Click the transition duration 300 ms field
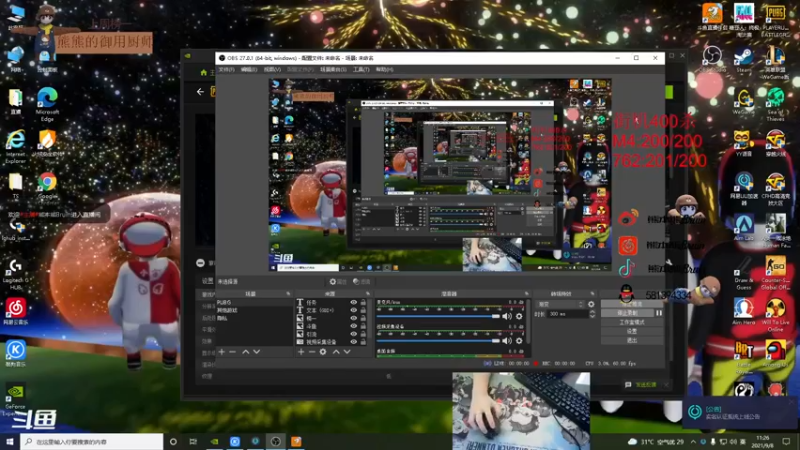 click(568, 314)
